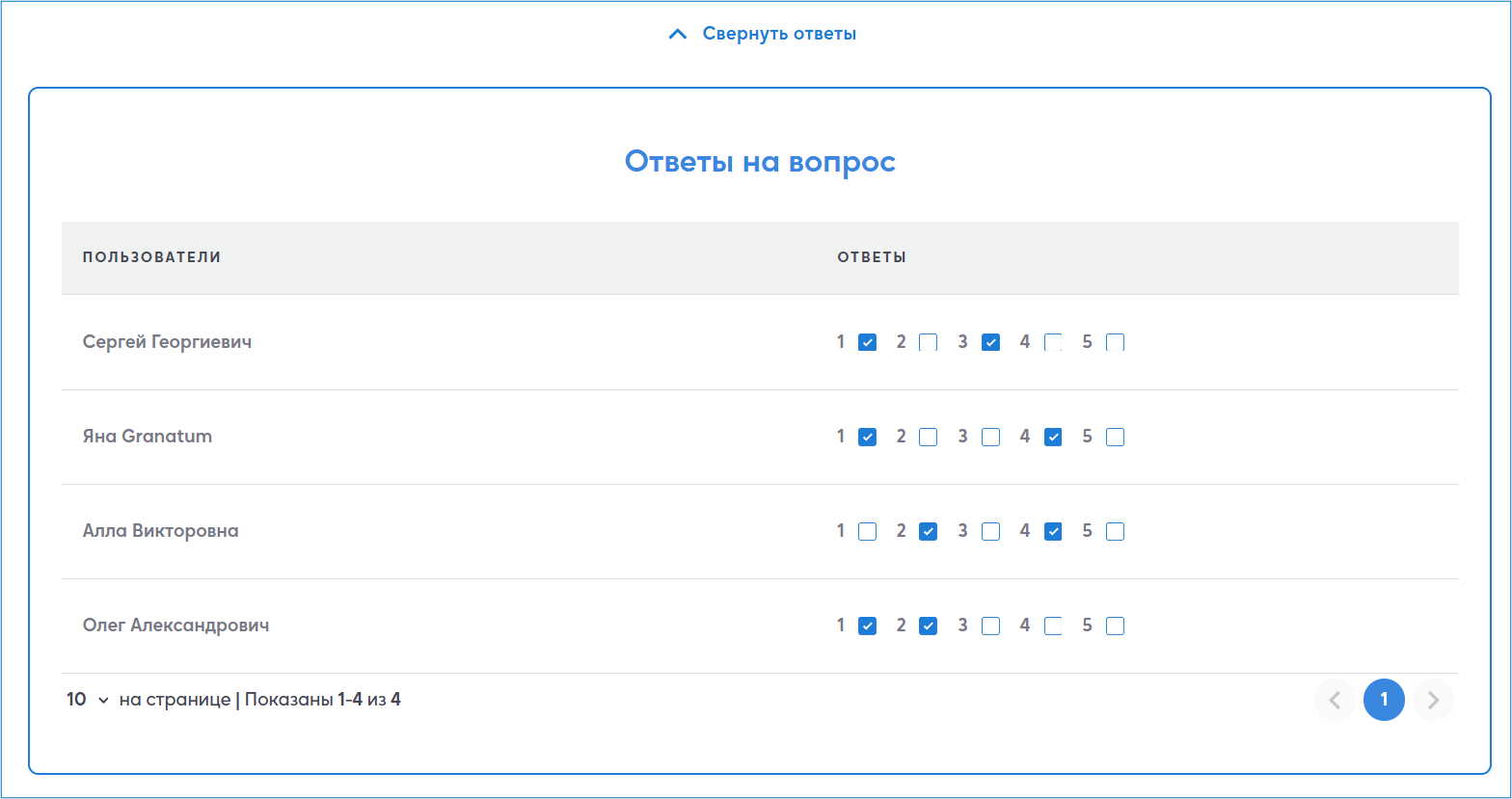This screenshot has width=1512, height=799.
Task: Uncheck answer 4 for Яна Granatum
Action: (1053, 437)
